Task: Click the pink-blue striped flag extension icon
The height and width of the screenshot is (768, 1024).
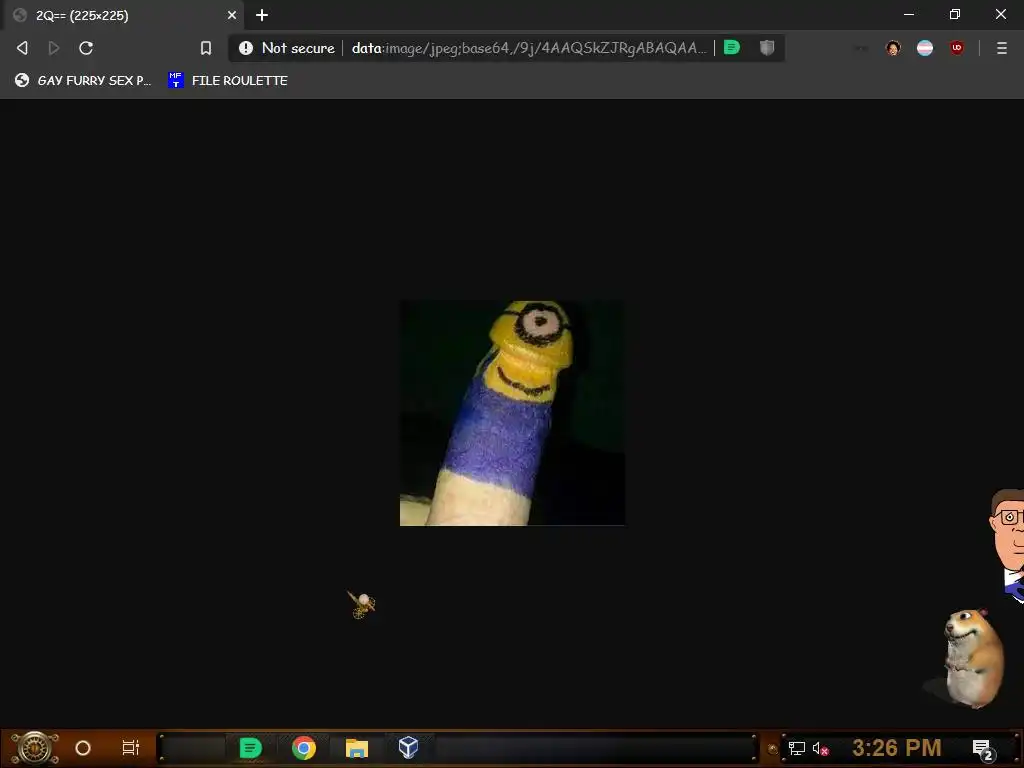Action: tap(925, 48)
